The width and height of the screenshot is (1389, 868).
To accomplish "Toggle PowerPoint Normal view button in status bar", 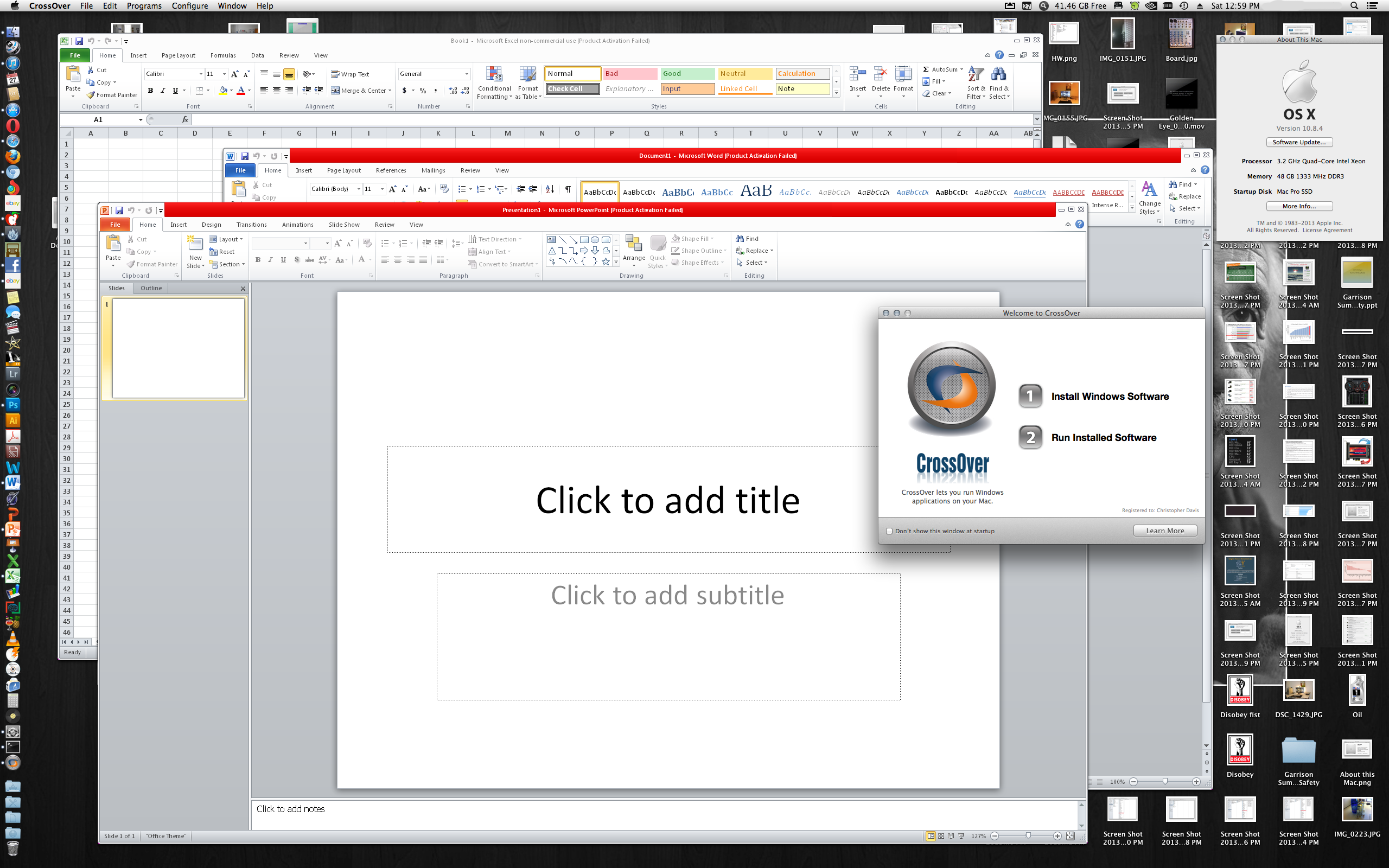I will [931, 836].
